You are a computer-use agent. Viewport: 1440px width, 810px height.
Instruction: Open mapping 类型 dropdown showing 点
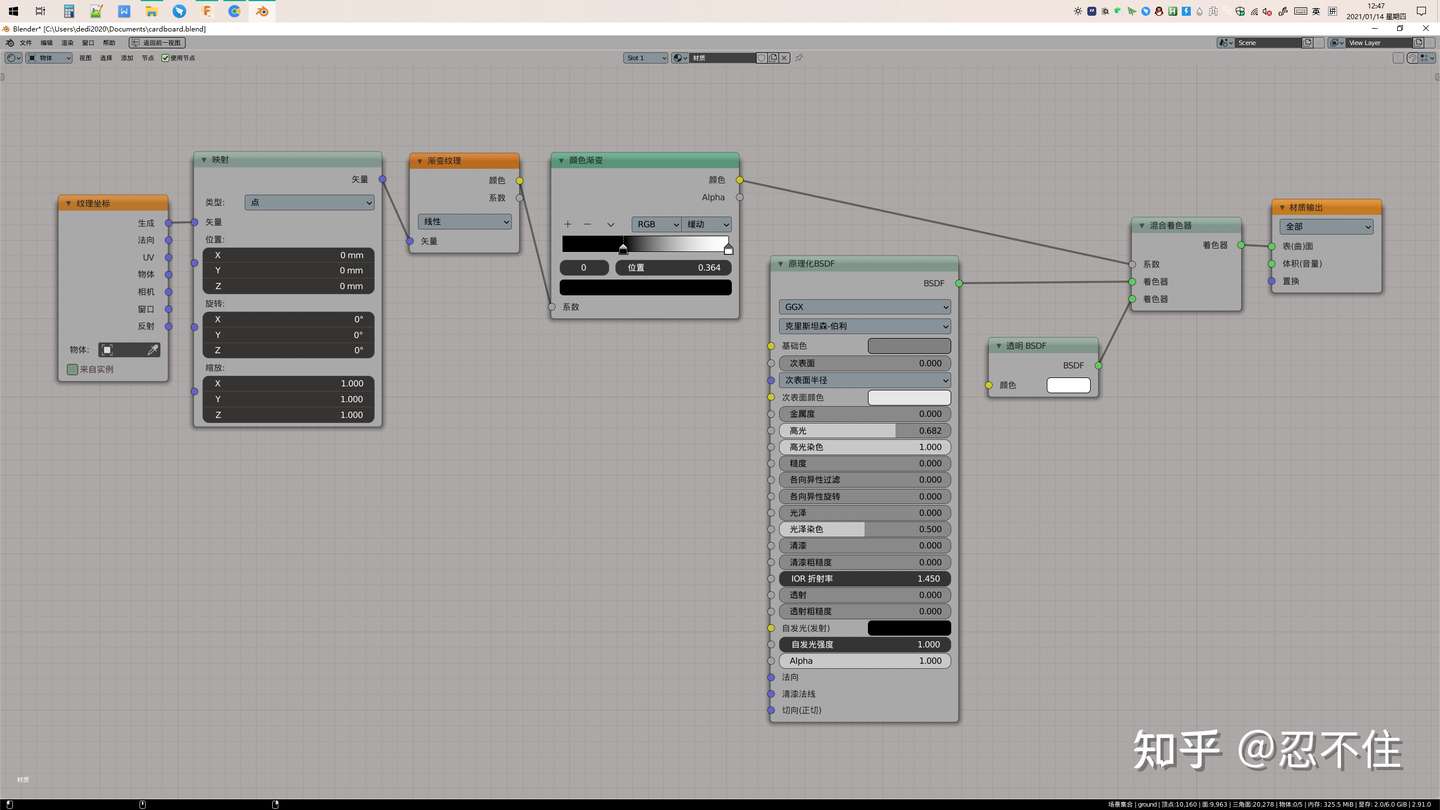[310, 202]
